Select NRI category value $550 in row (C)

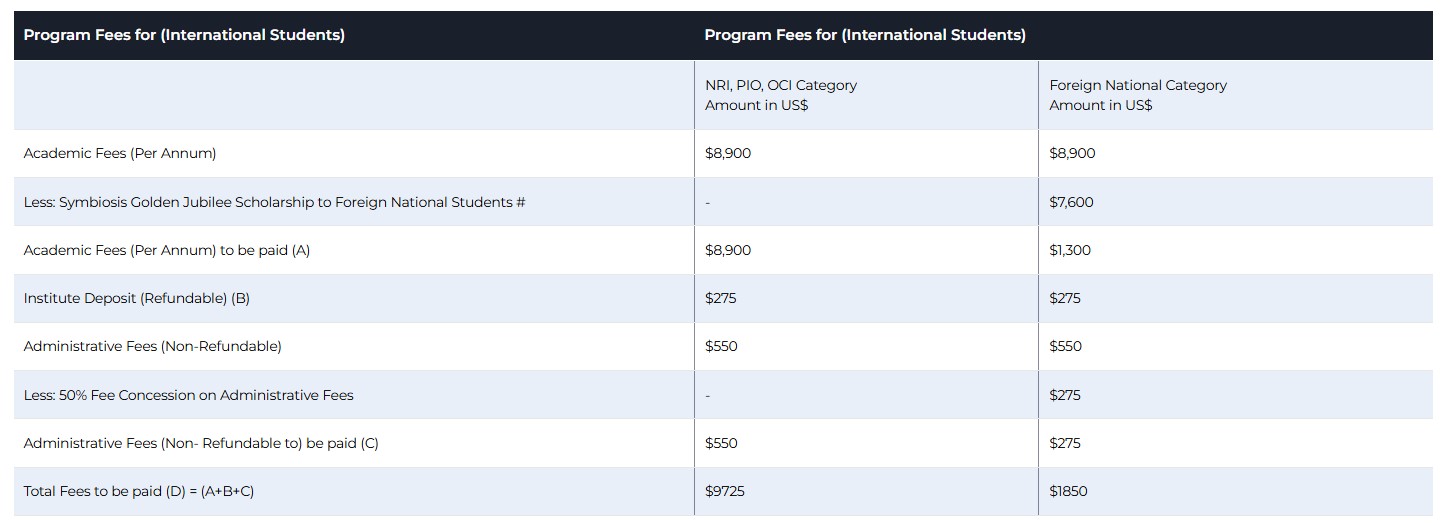(721, 443)
